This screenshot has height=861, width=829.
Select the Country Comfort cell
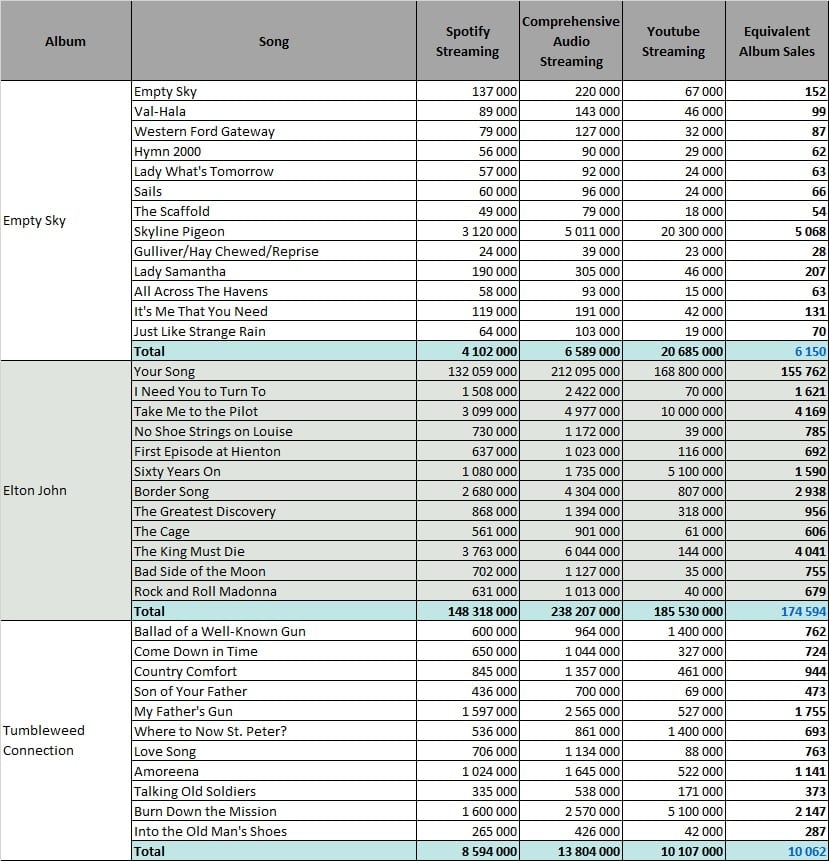(x=273, y=672)
